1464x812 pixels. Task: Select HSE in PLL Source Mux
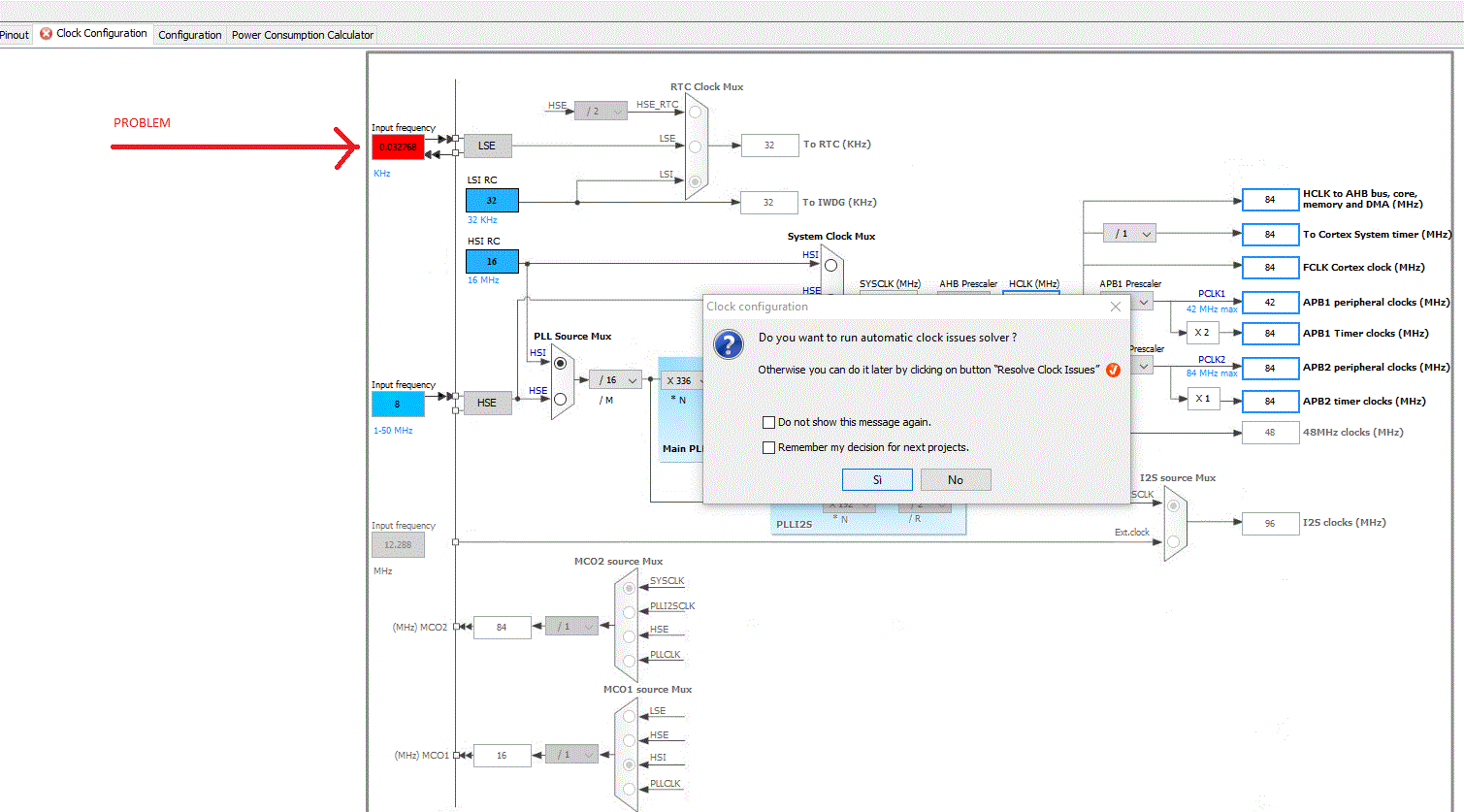click(560, 399)
